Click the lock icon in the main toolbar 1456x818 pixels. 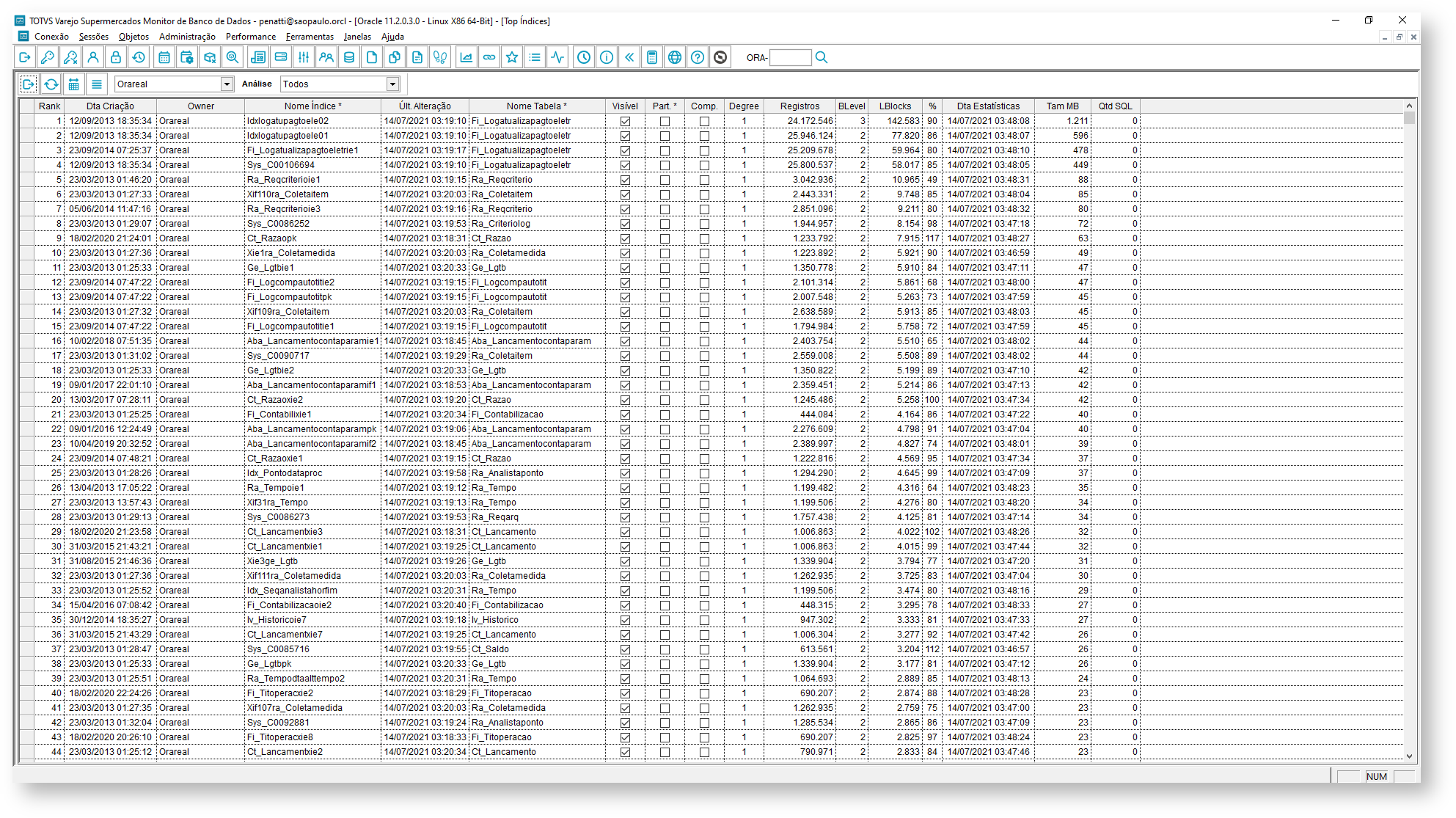point(116,57)
